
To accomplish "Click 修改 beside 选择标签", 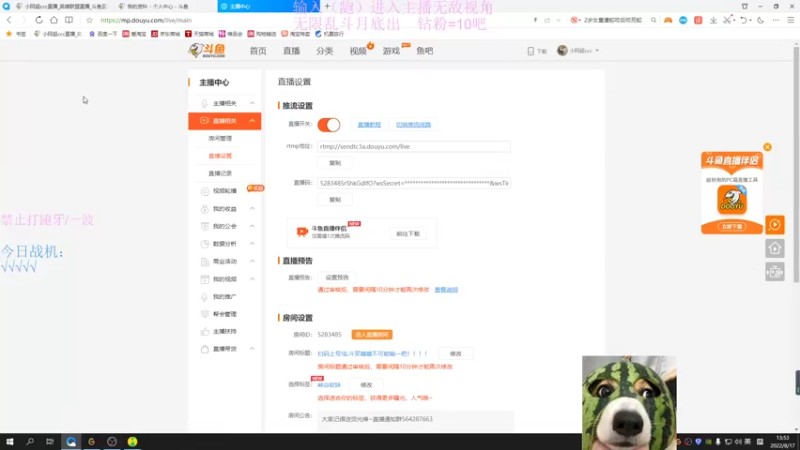I will point(366,385).
